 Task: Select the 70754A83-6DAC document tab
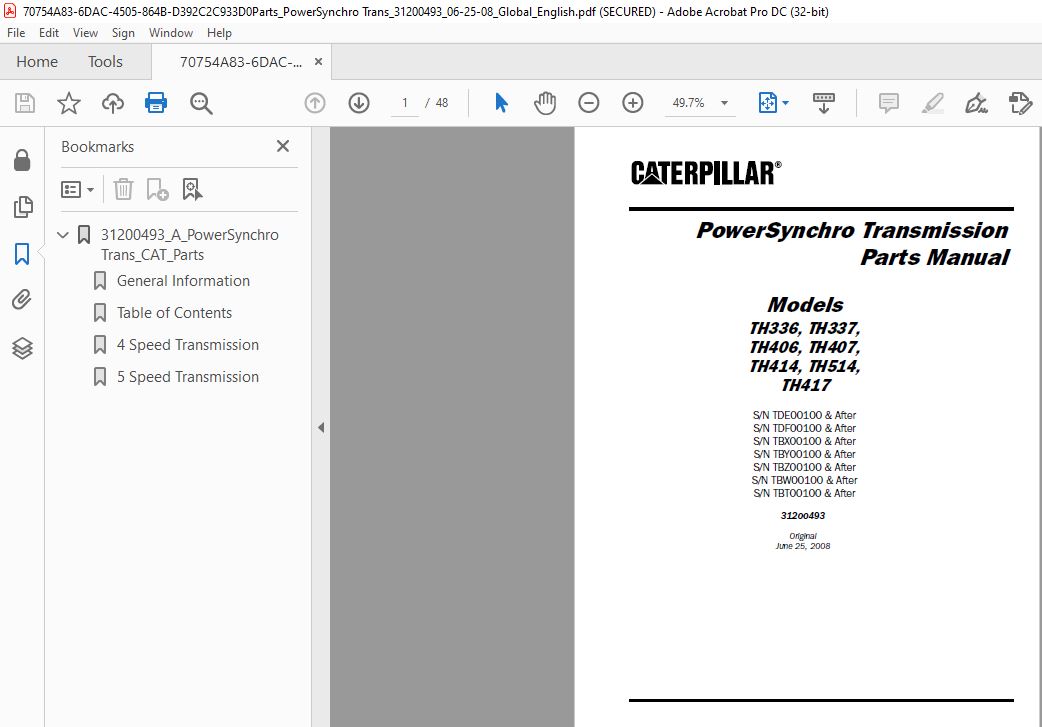coord(241,62)
